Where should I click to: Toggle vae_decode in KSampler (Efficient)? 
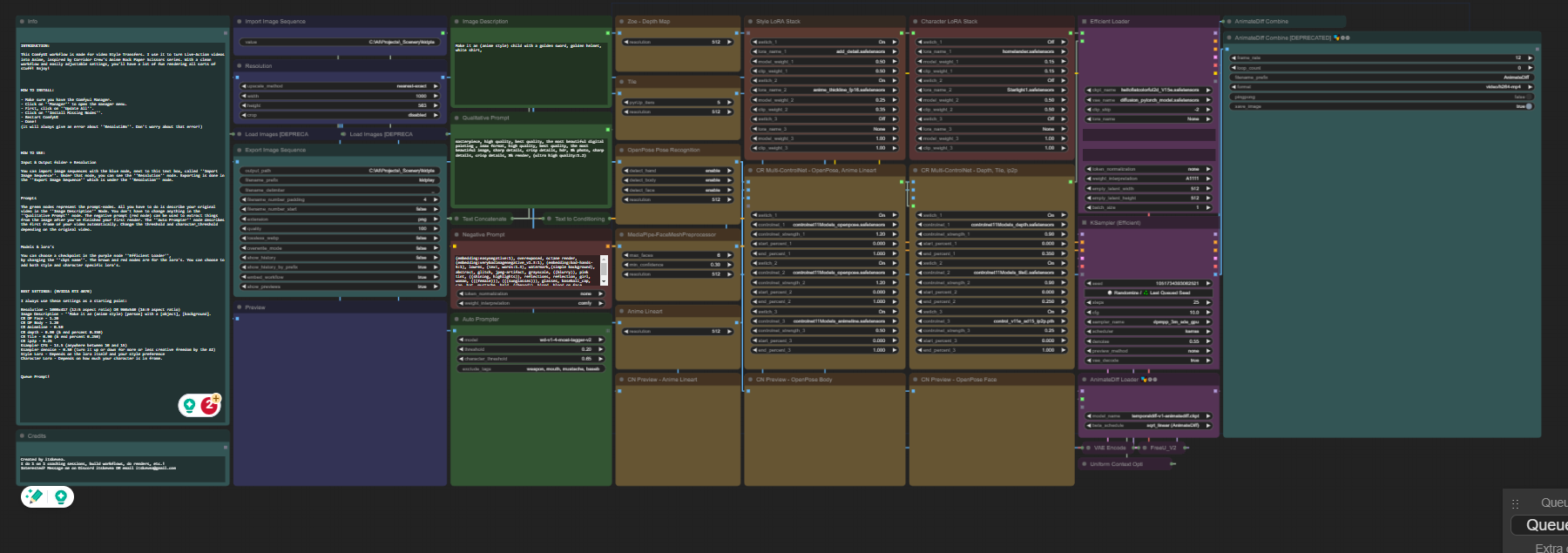click(1149, 361)
